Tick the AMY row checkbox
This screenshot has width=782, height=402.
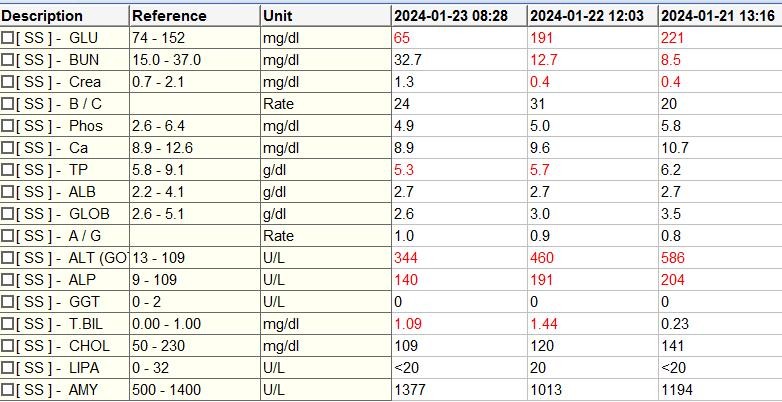[x=7, y=390]
